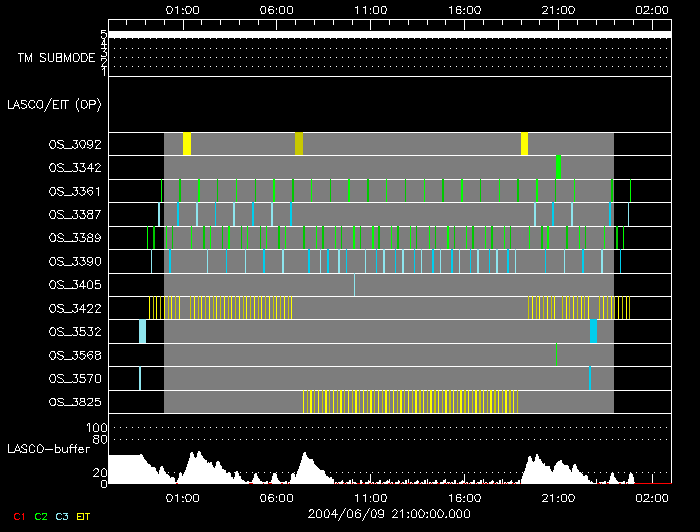700x532 pixels.
Task: Click the green marker in OS_3568 row
Action: pyautogui.click(x=556, y=354)
